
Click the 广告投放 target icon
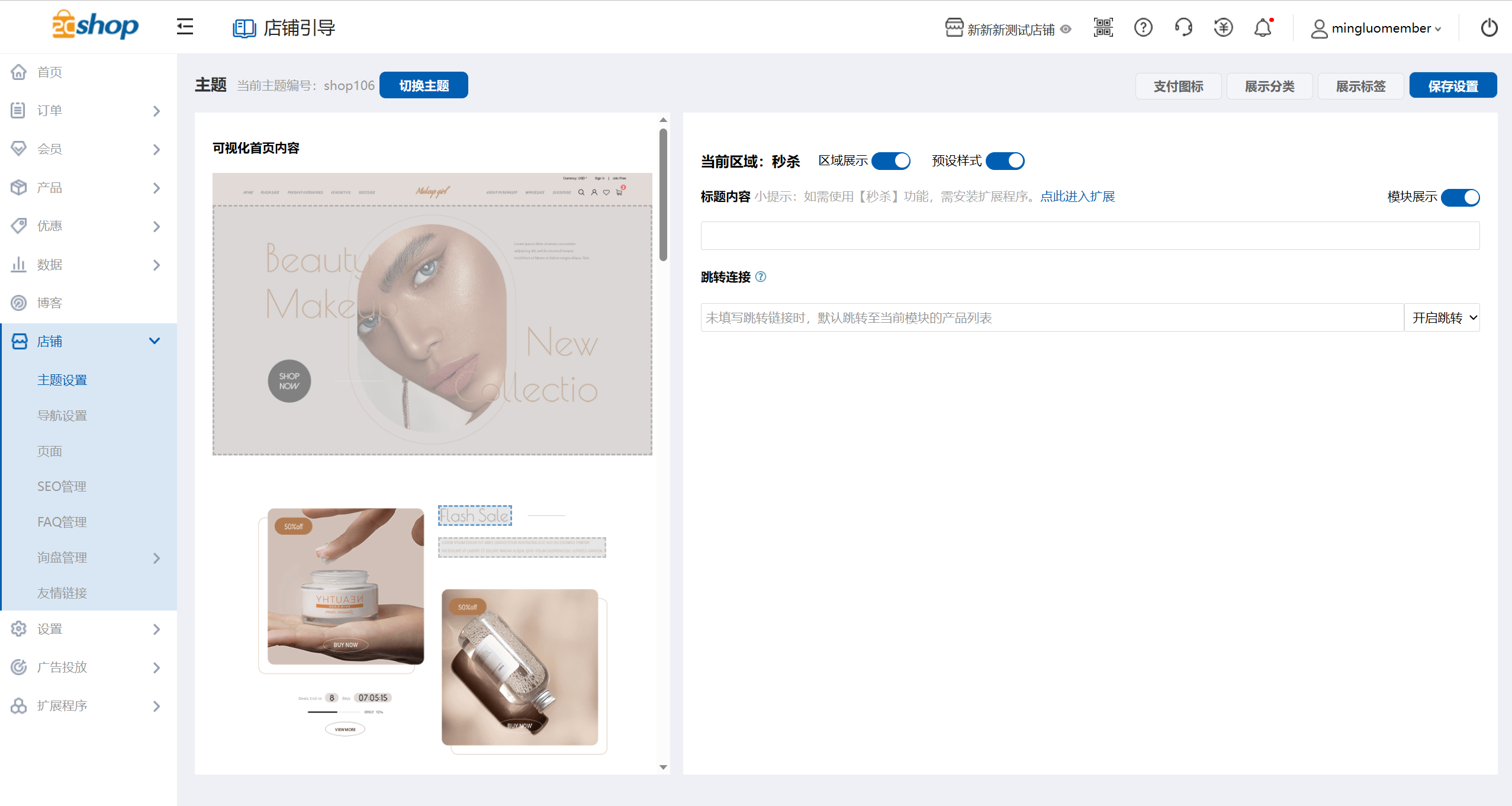pyautogui.click(x=19, y=667)
